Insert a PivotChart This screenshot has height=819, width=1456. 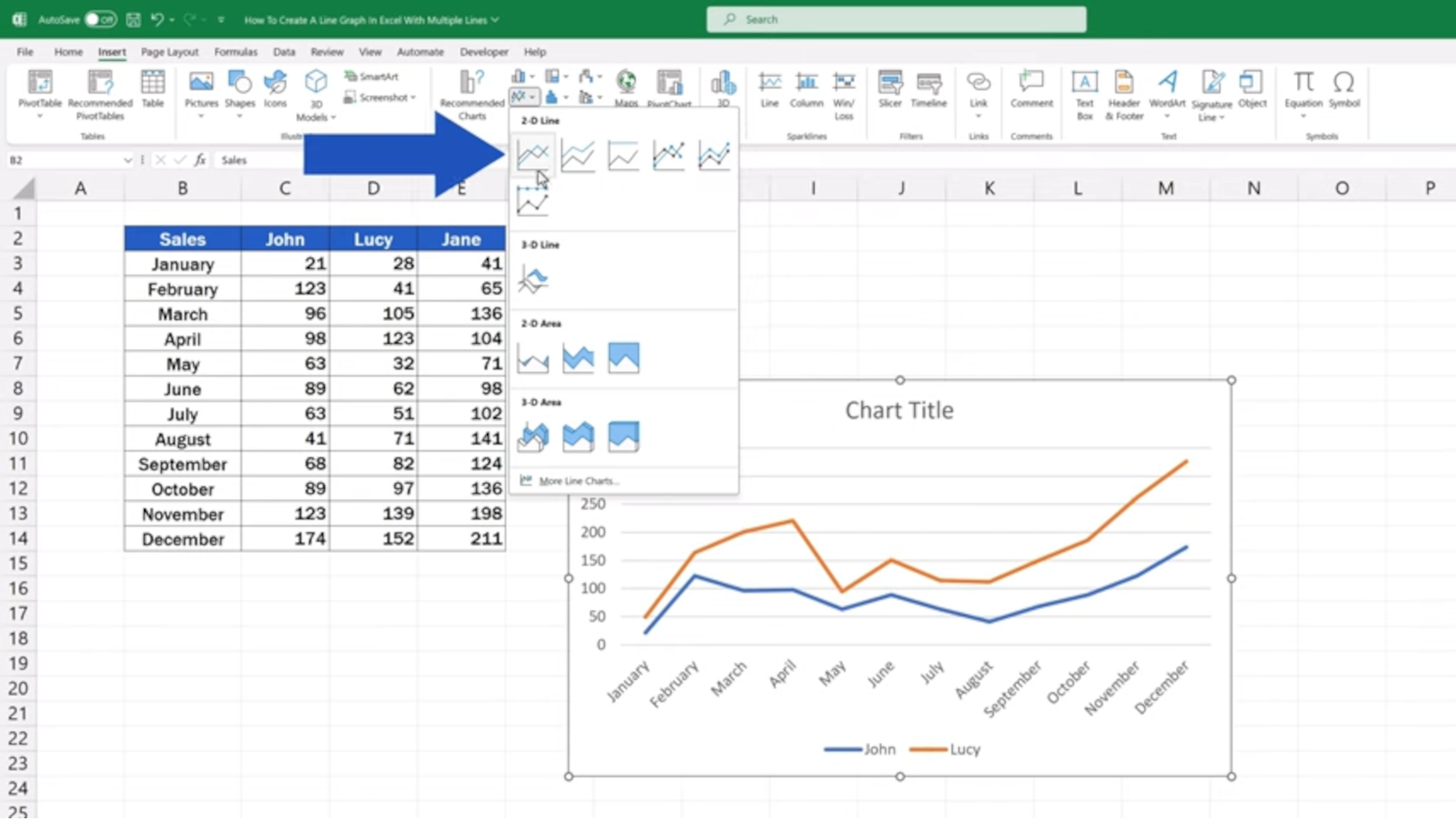tap(670, 85)
